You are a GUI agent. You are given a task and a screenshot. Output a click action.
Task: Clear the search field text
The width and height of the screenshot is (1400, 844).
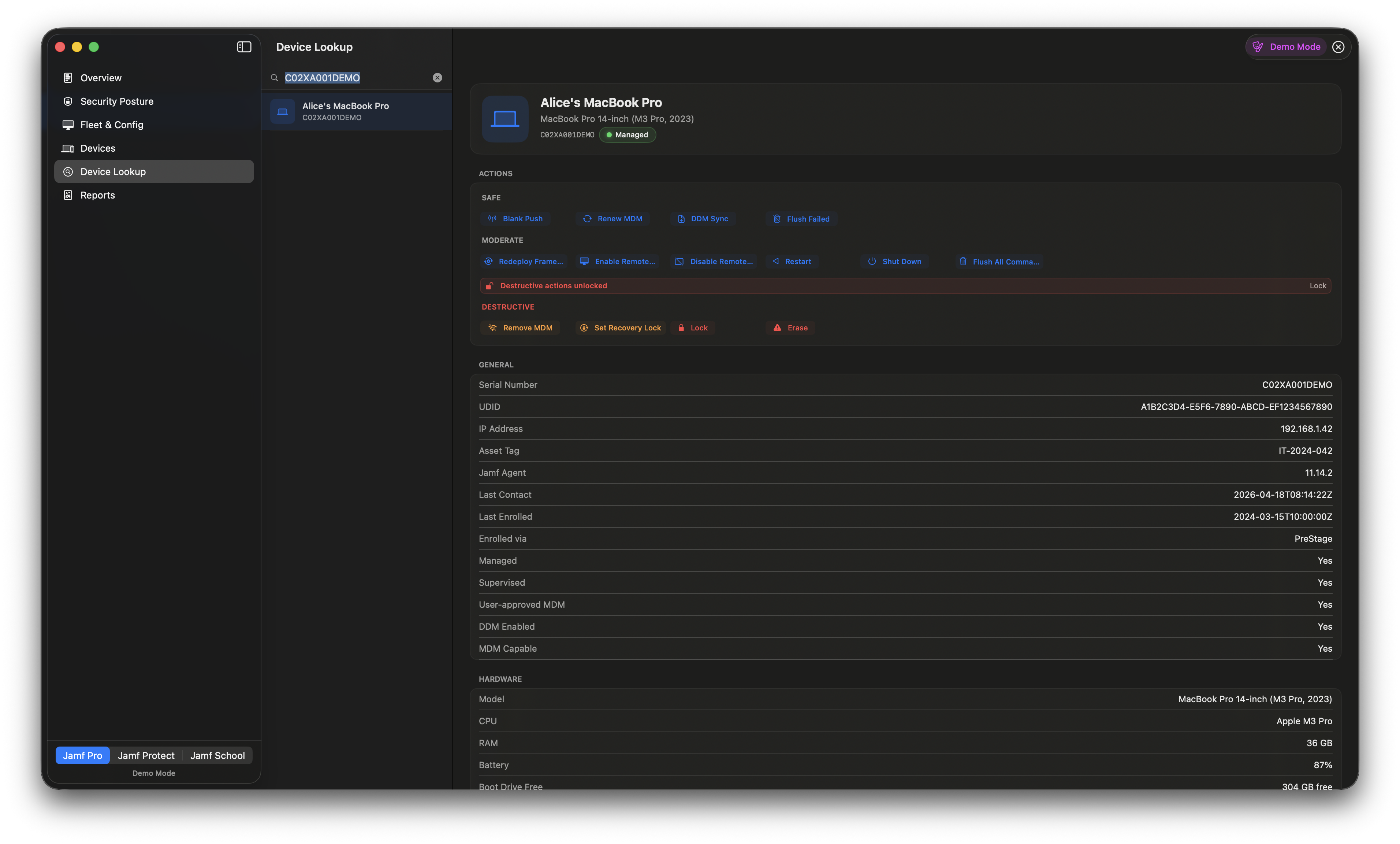click(x=437, y=78)
